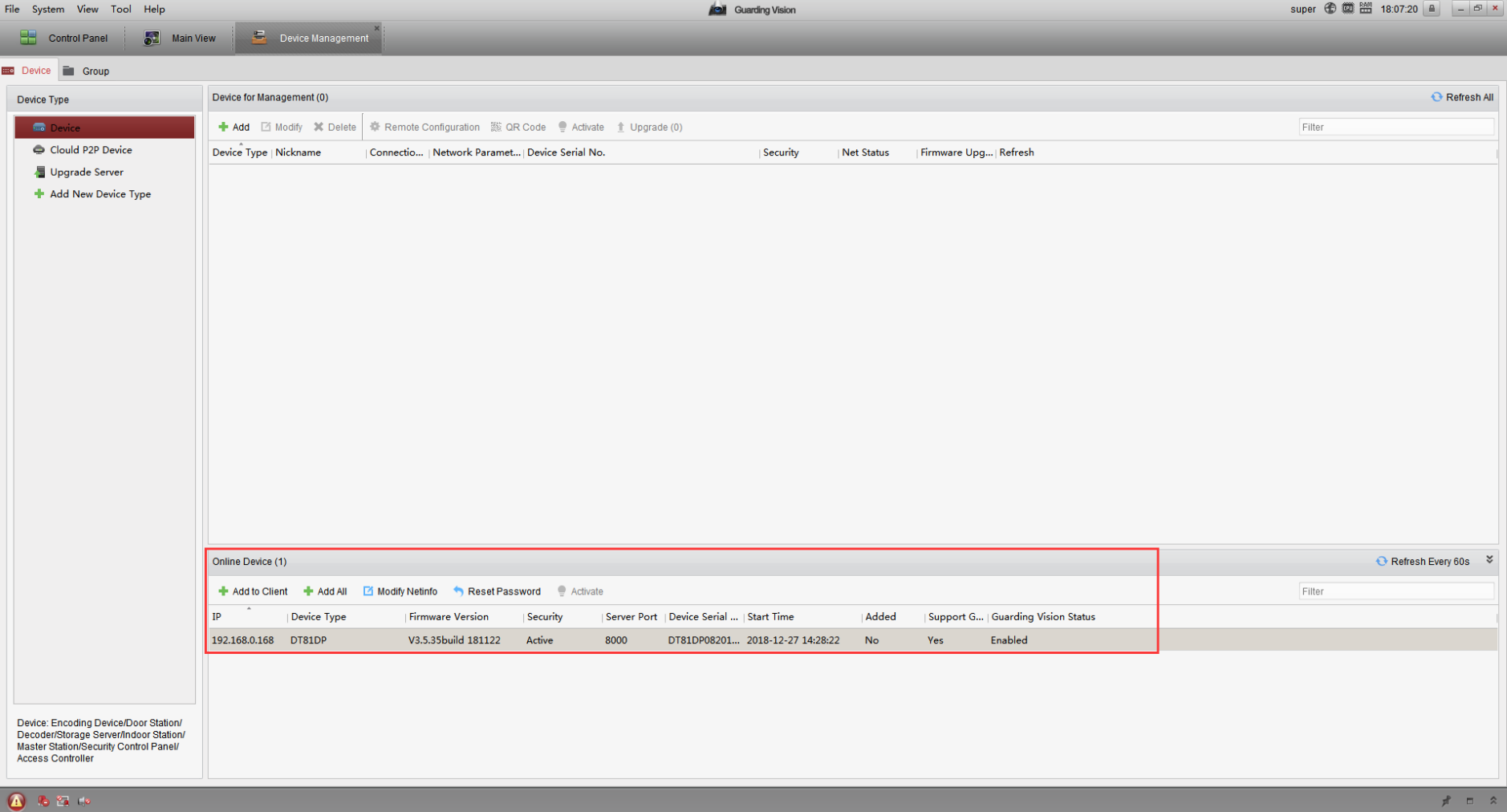Click the Online Device filter field
Viewport: 1507px width, 812px height.
click(x=1396, y=591)
